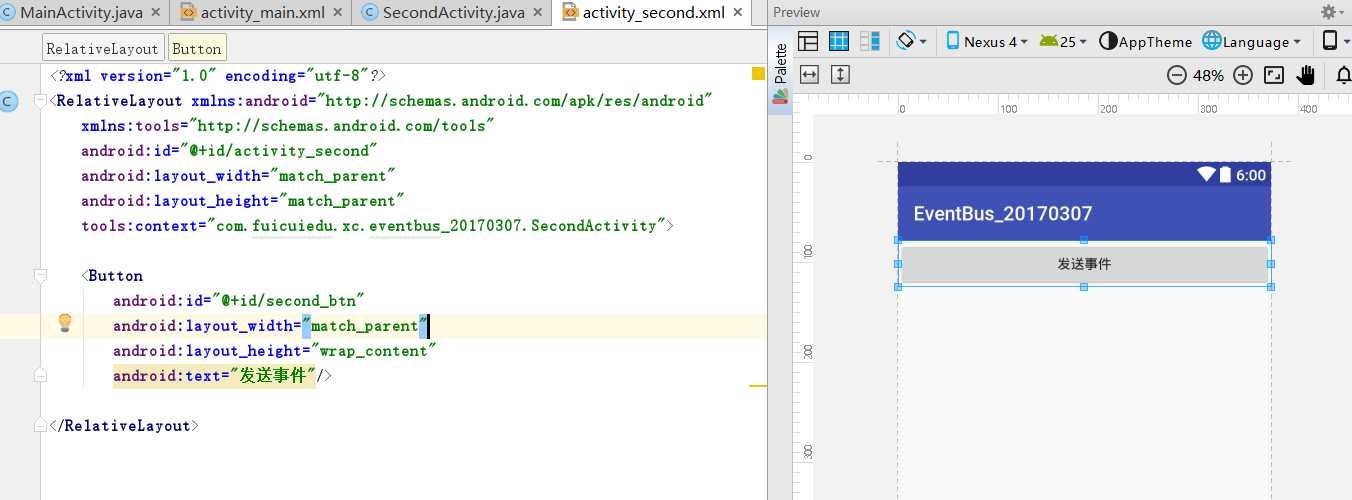Click the fold end marker beside the android:text line
Screen dimensions: 1352x500
click(x=40, y=374)
